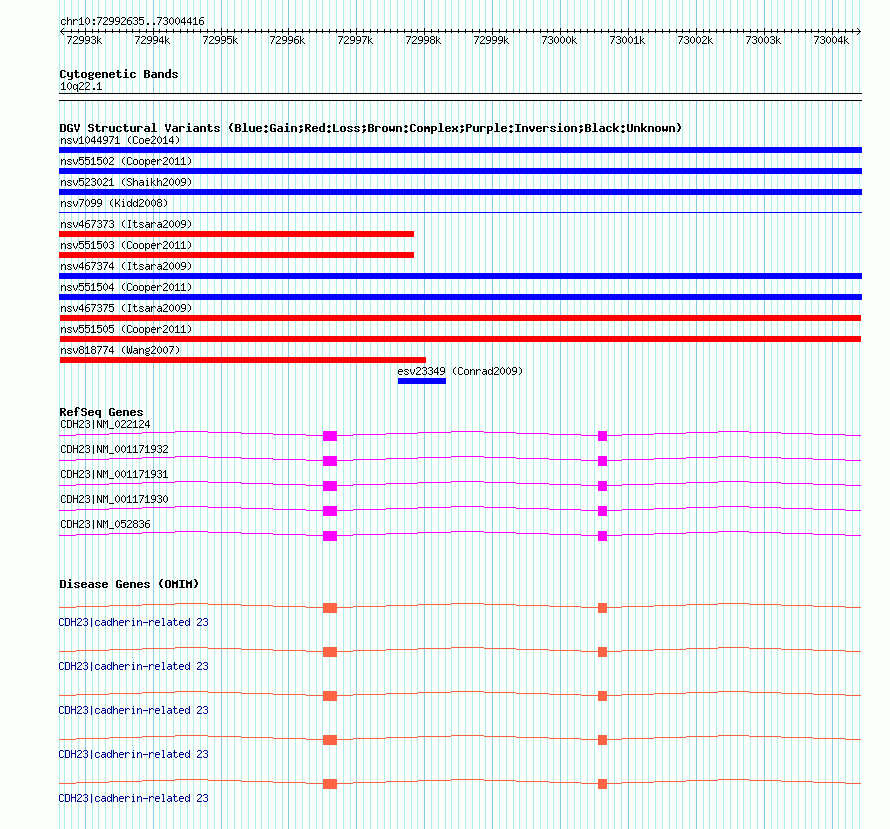Click right orange exon in first OMIM track
The image size is (890, 829).
pos(603,608)
